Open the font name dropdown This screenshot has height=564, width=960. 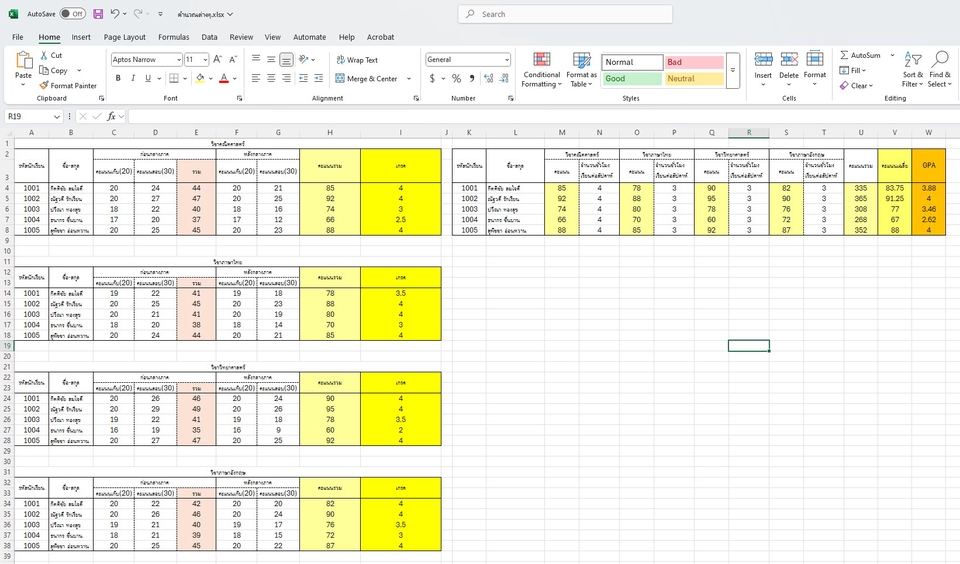click(x=179, y=59)
